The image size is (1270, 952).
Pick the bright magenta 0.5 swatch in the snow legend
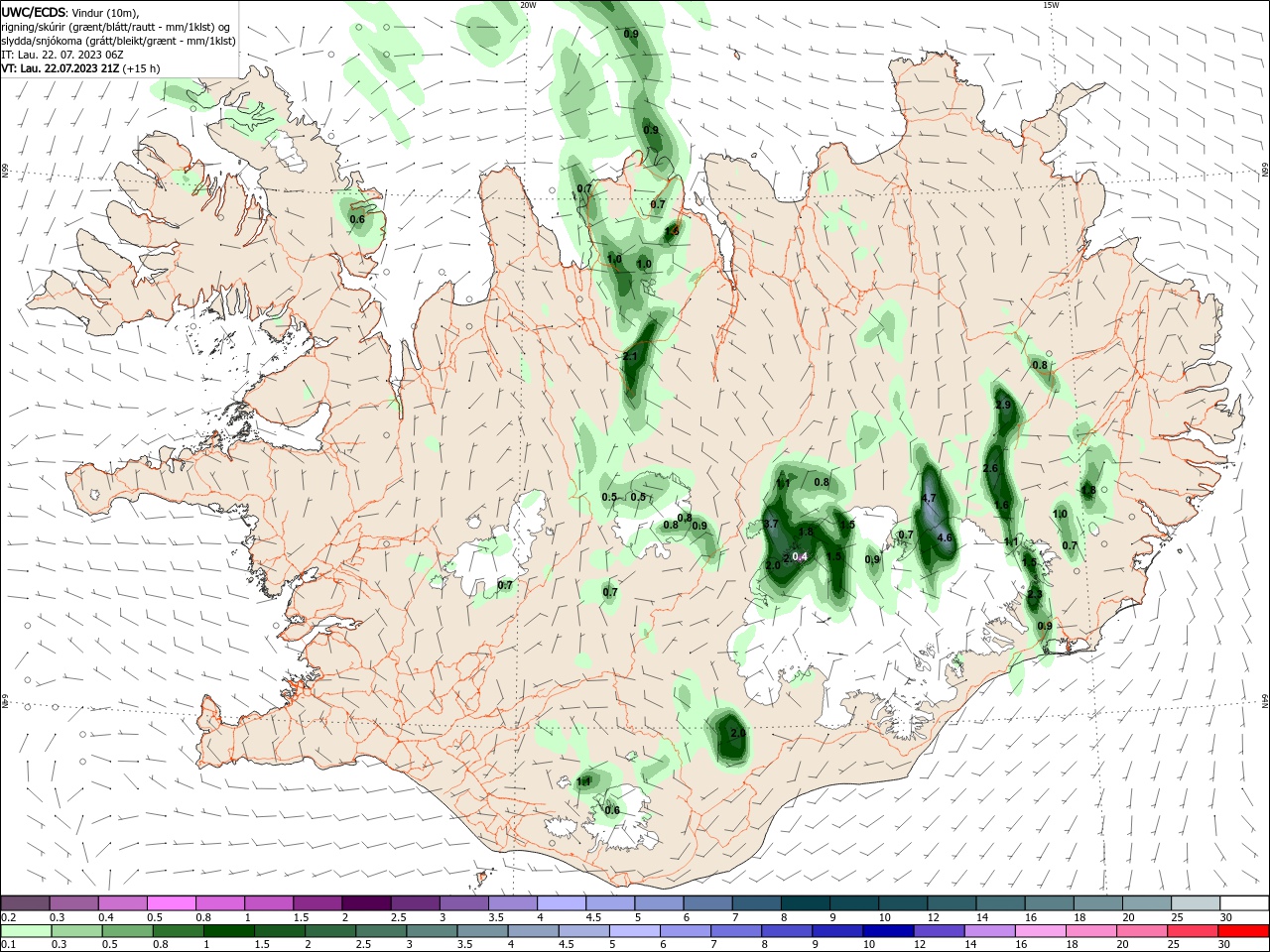[x=172, y=903]
